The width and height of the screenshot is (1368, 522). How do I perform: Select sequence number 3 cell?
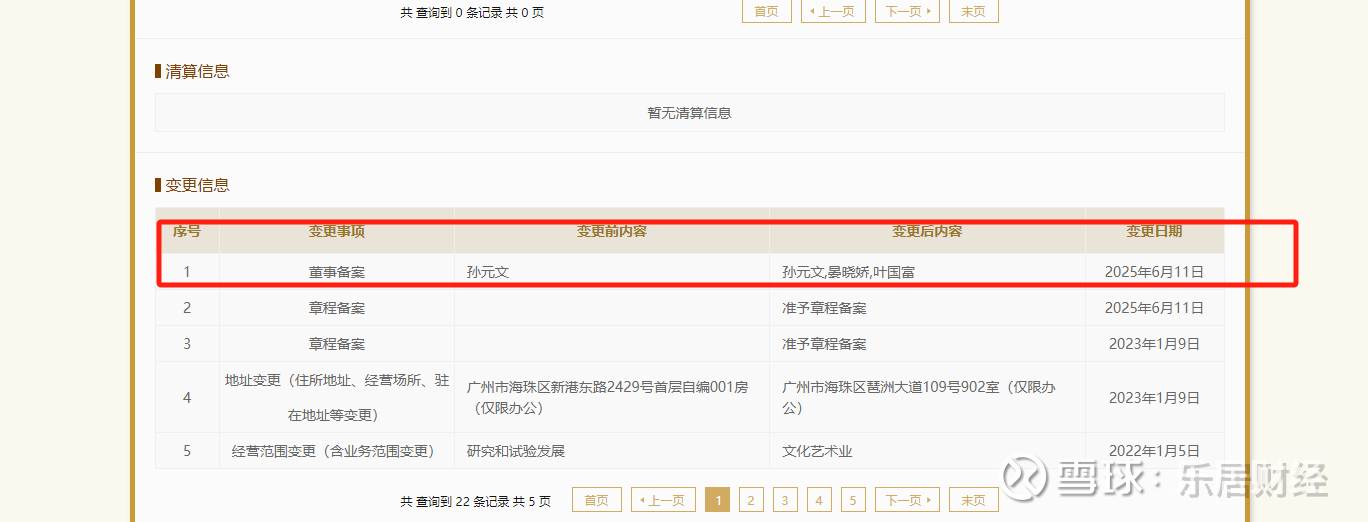pos(187,344)
